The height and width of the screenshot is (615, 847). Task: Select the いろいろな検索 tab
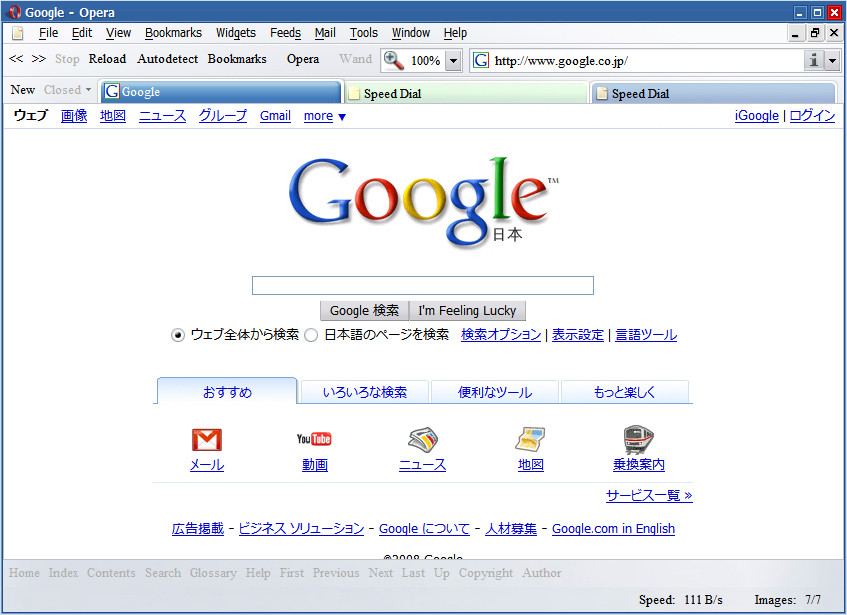365,392
